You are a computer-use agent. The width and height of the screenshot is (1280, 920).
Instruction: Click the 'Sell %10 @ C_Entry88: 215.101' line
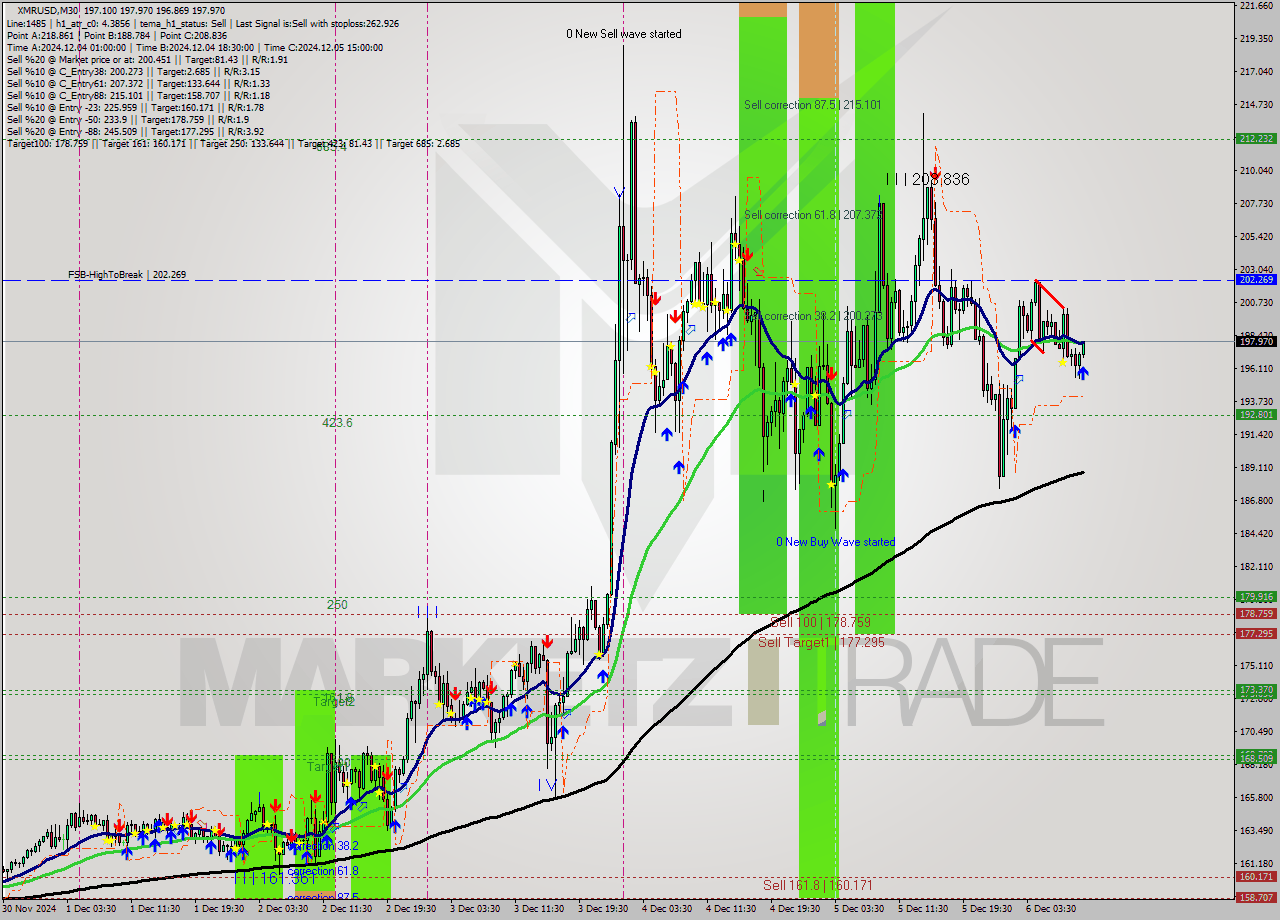point(73,95)
